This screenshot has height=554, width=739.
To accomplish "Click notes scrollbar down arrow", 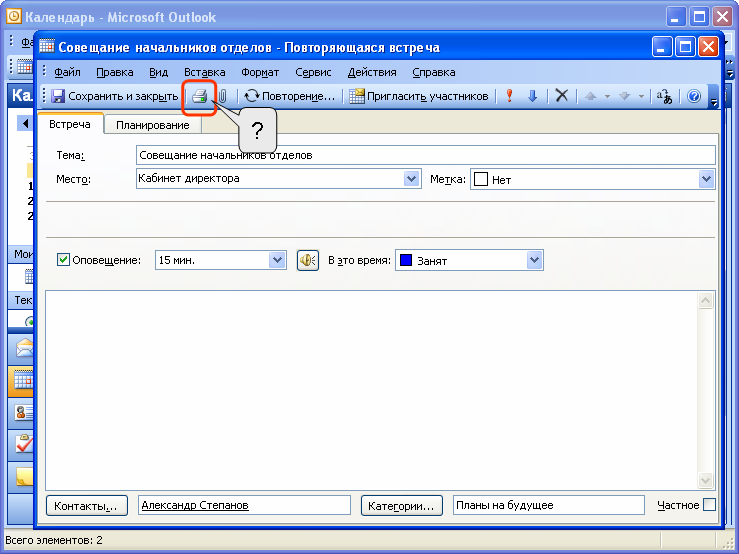I will coord(706,480).
